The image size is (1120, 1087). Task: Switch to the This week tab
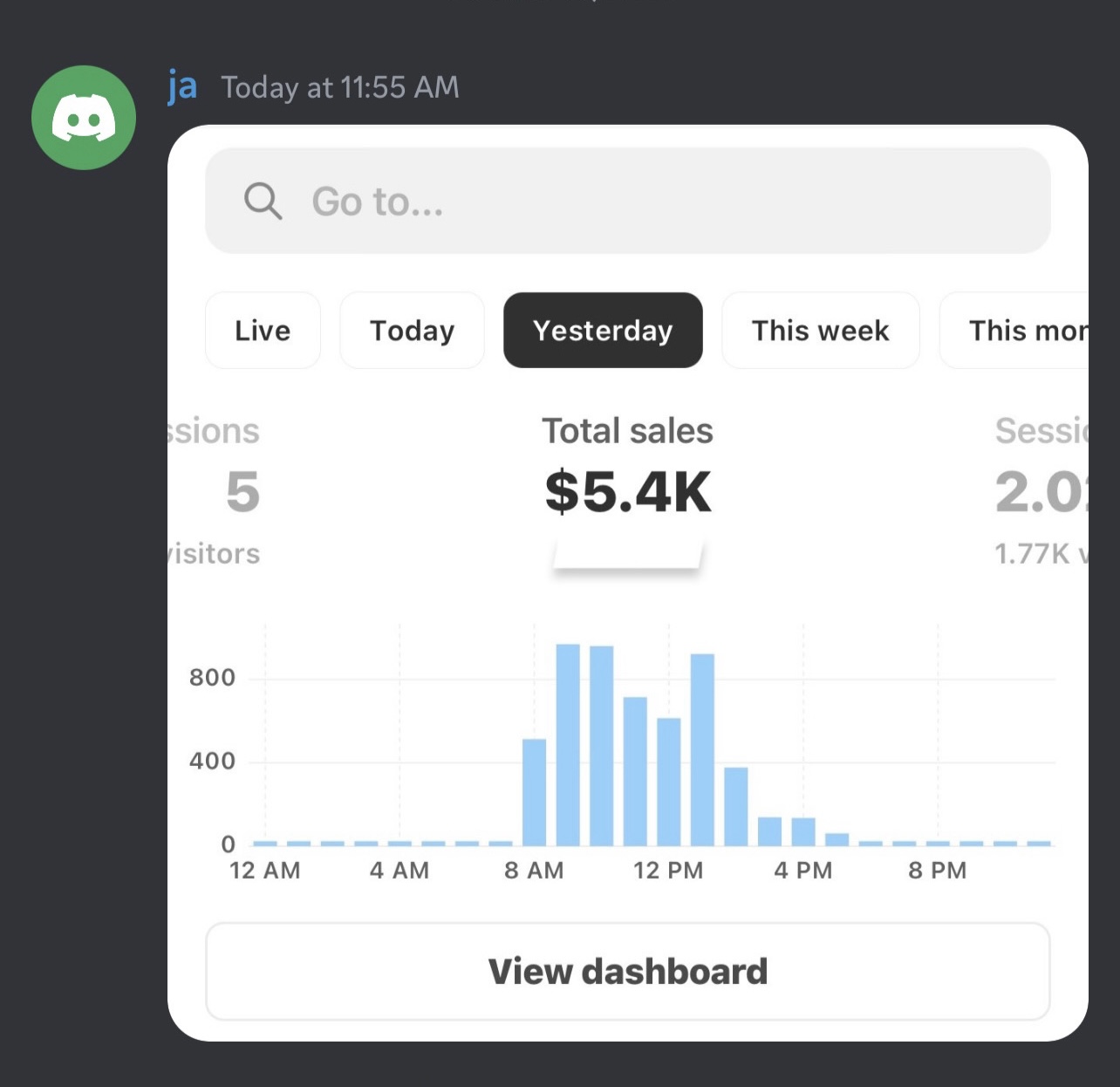point(820,331)
